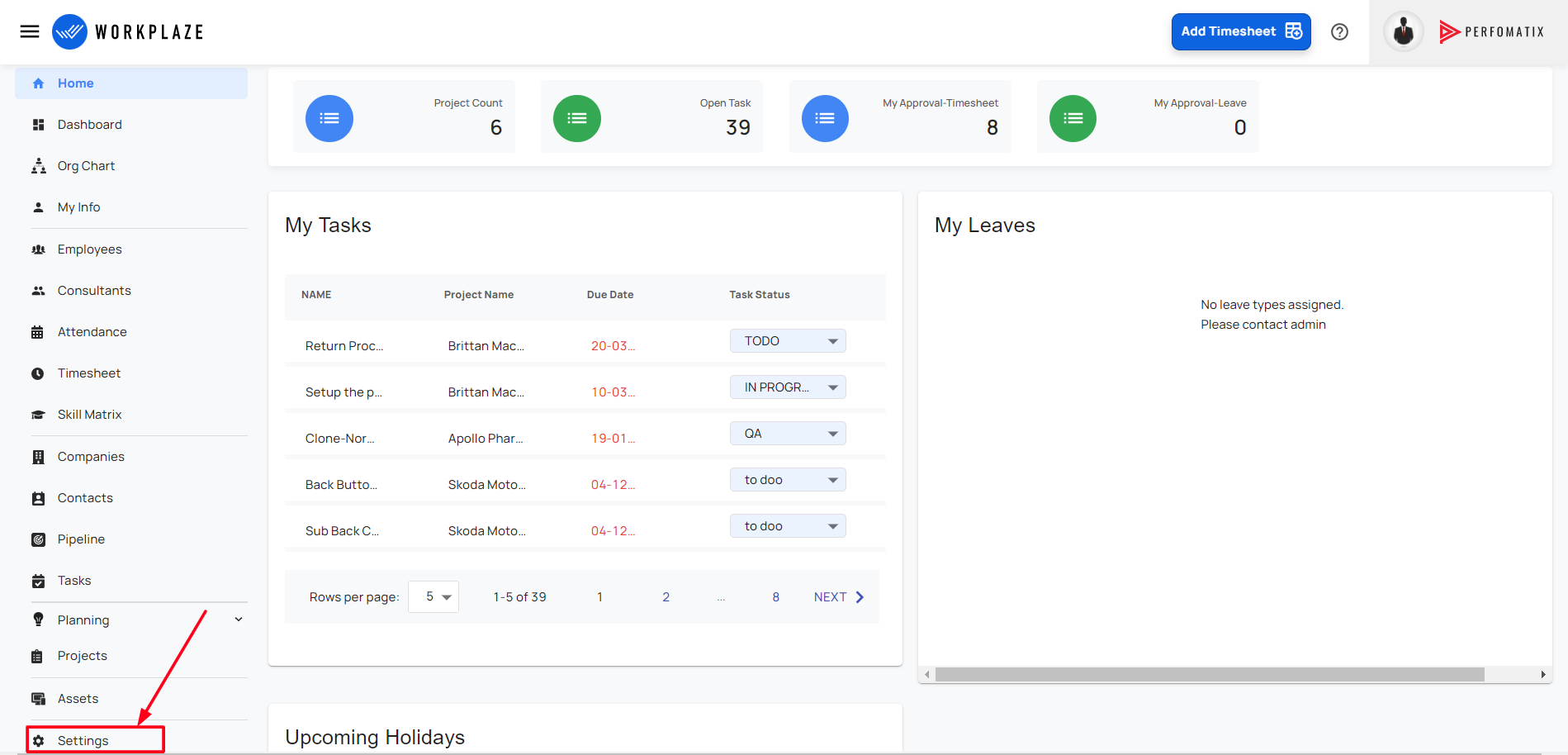Expand the Planning menu chevron
1568x755 pixels.
(x=239, y=620)
